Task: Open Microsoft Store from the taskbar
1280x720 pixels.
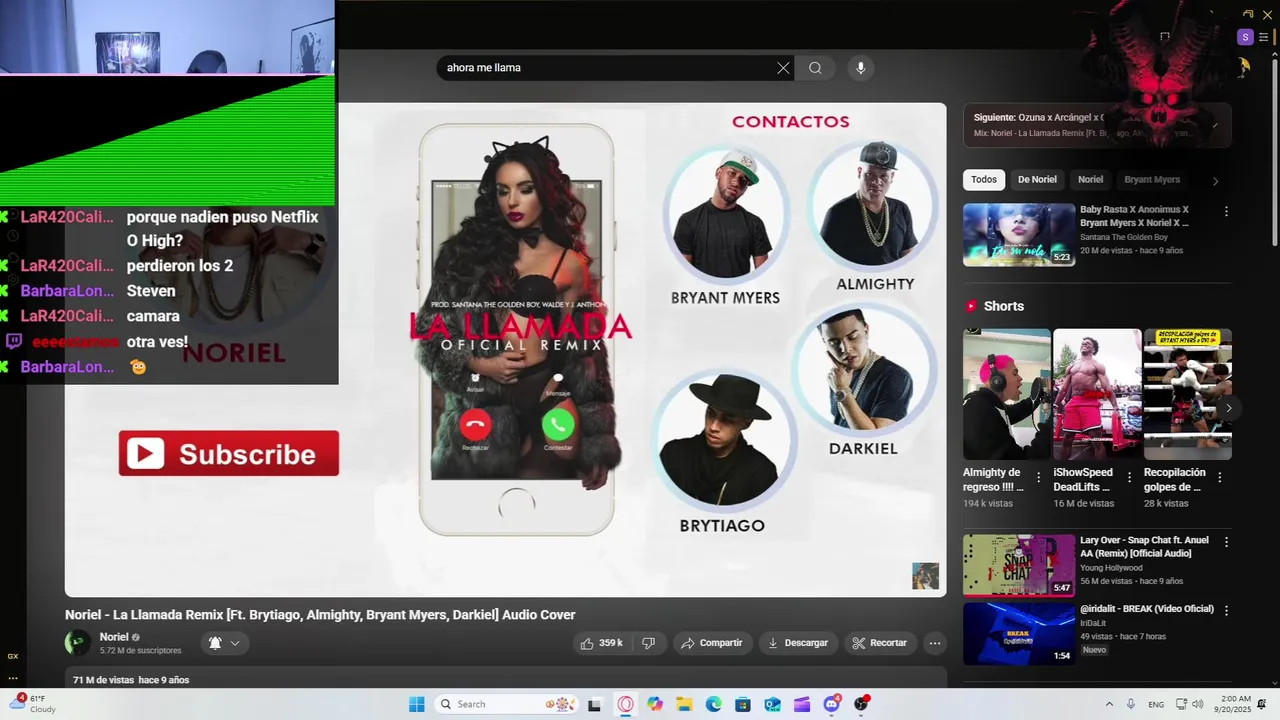Action: [x=743, y=704]
